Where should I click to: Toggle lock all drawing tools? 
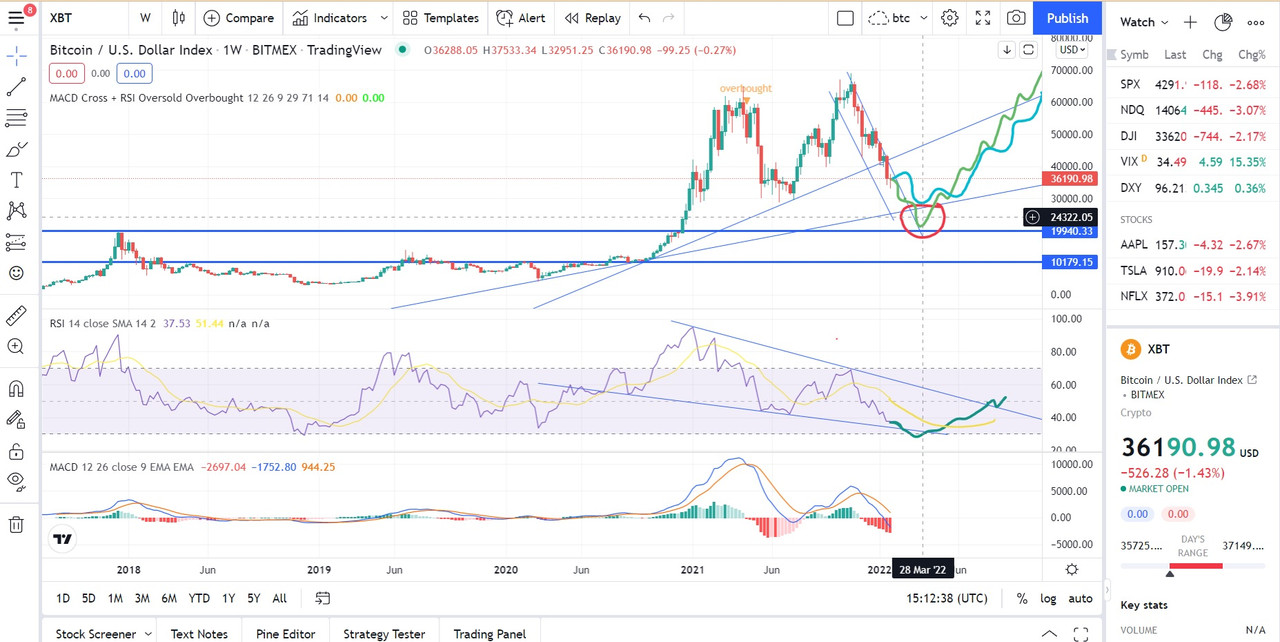pyautogui.click(x=16, y=451)
